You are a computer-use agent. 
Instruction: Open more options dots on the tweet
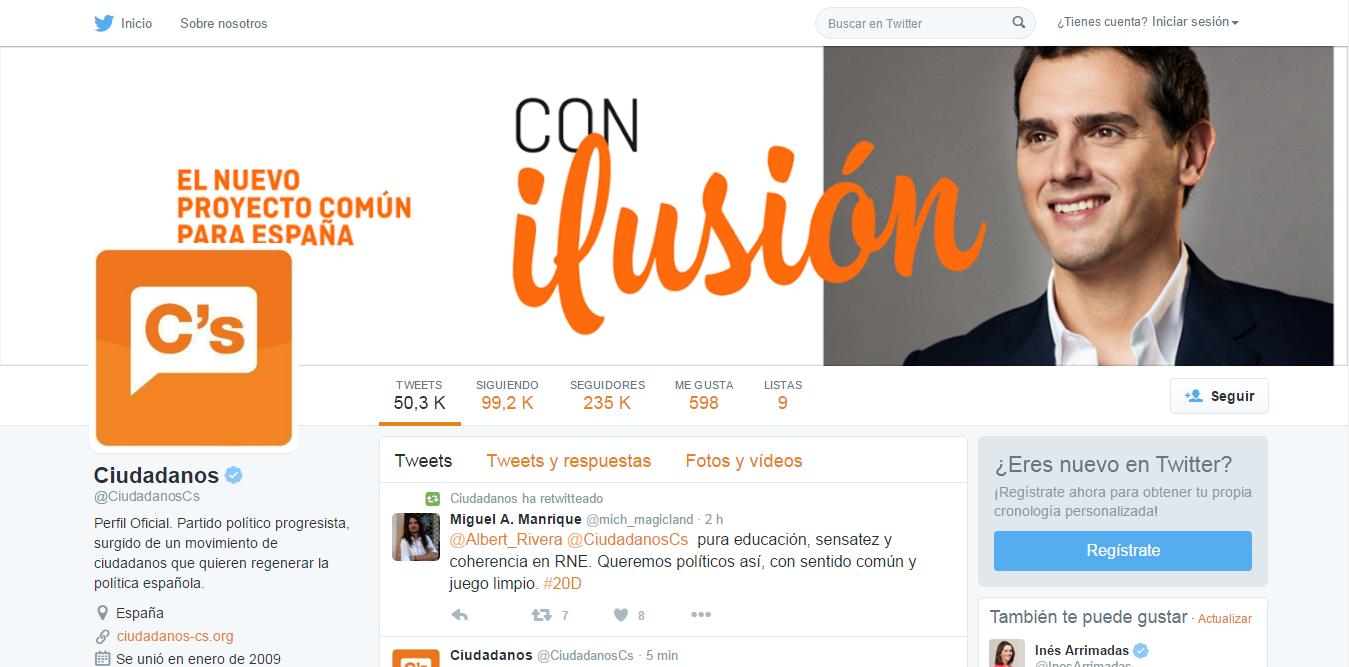pos(701,615)
